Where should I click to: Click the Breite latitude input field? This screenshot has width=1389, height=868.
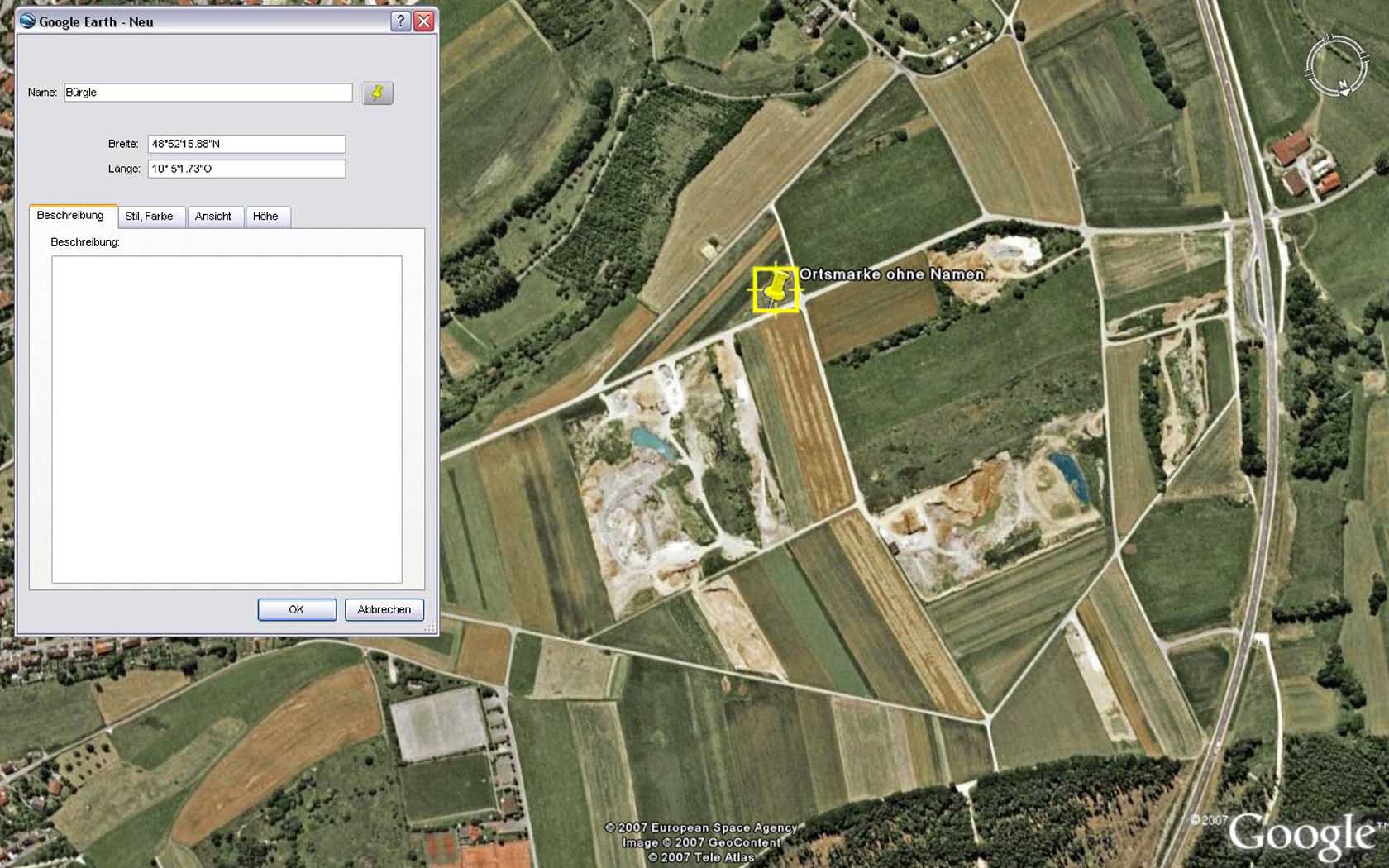pyautogui.click(x=246, y=144)
